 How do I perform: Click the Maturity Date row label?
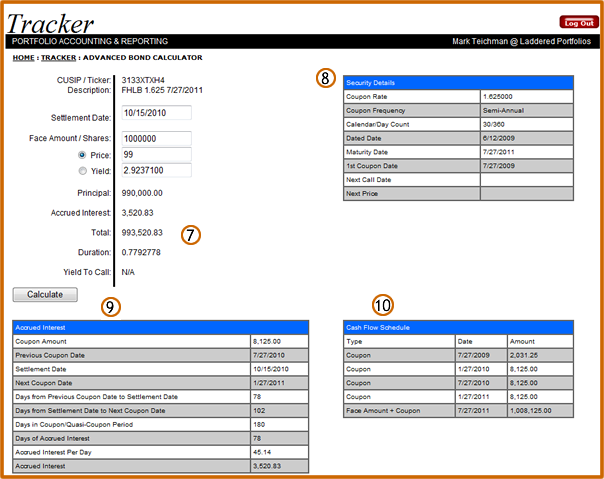[367, 152]
